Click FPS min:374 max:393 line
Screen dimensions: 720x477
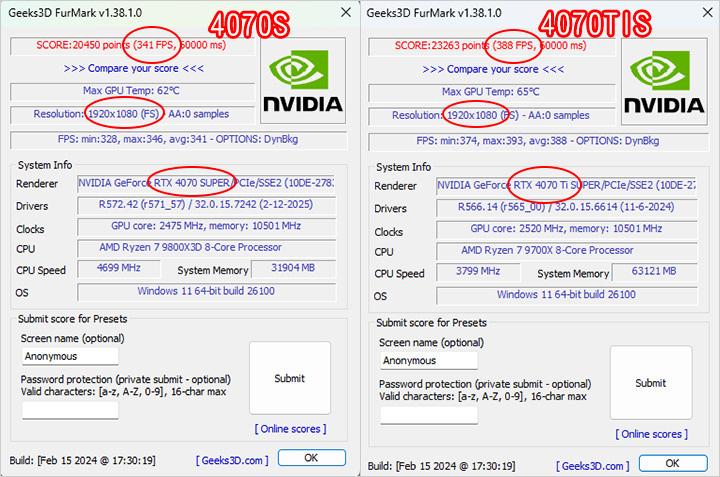pos(538,141)
